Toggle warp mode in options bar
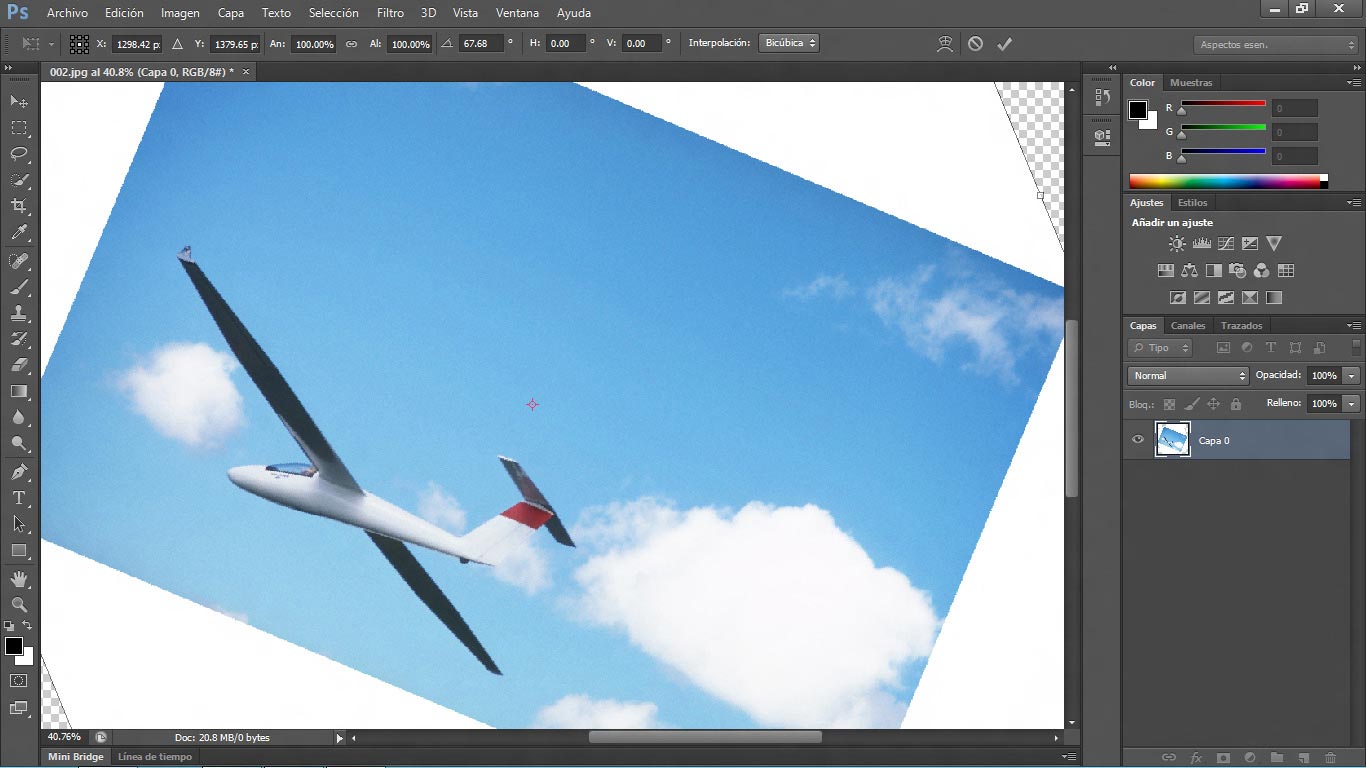This screenshot has width=1366, height=768. click(945, 44)
